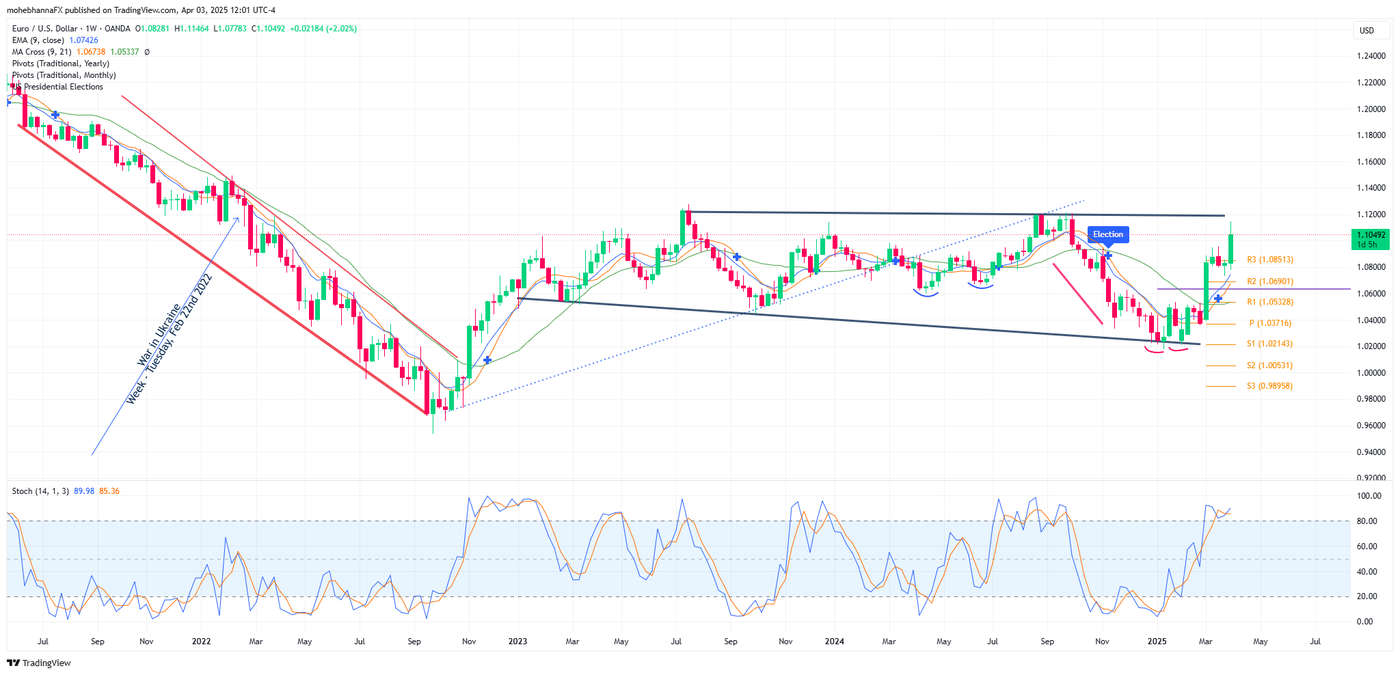Click the blue Election callout marker on chart
Screen dimensions: 1400x675
pyautogui.click(x=1107, y=233)
